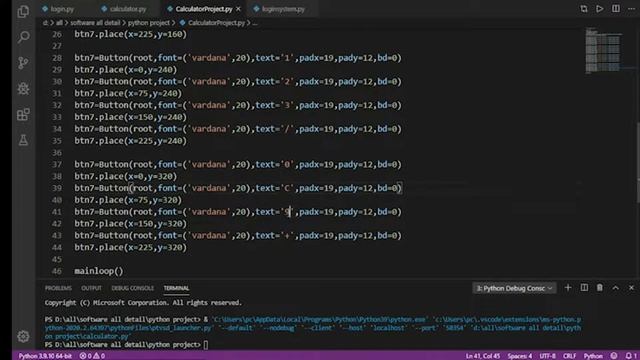Open Run and Debug view
The width and height of the screenshot is (640, 360).
(23, 89)
